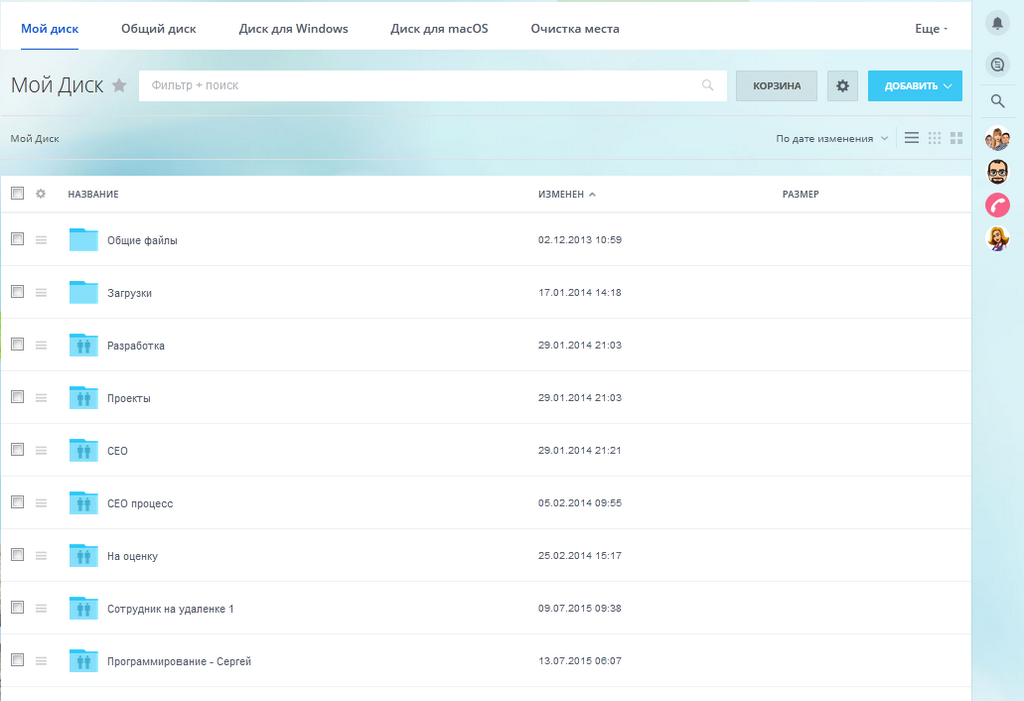Switch to large tile view
Screen dimensions: 1024x701
(957, 138)
